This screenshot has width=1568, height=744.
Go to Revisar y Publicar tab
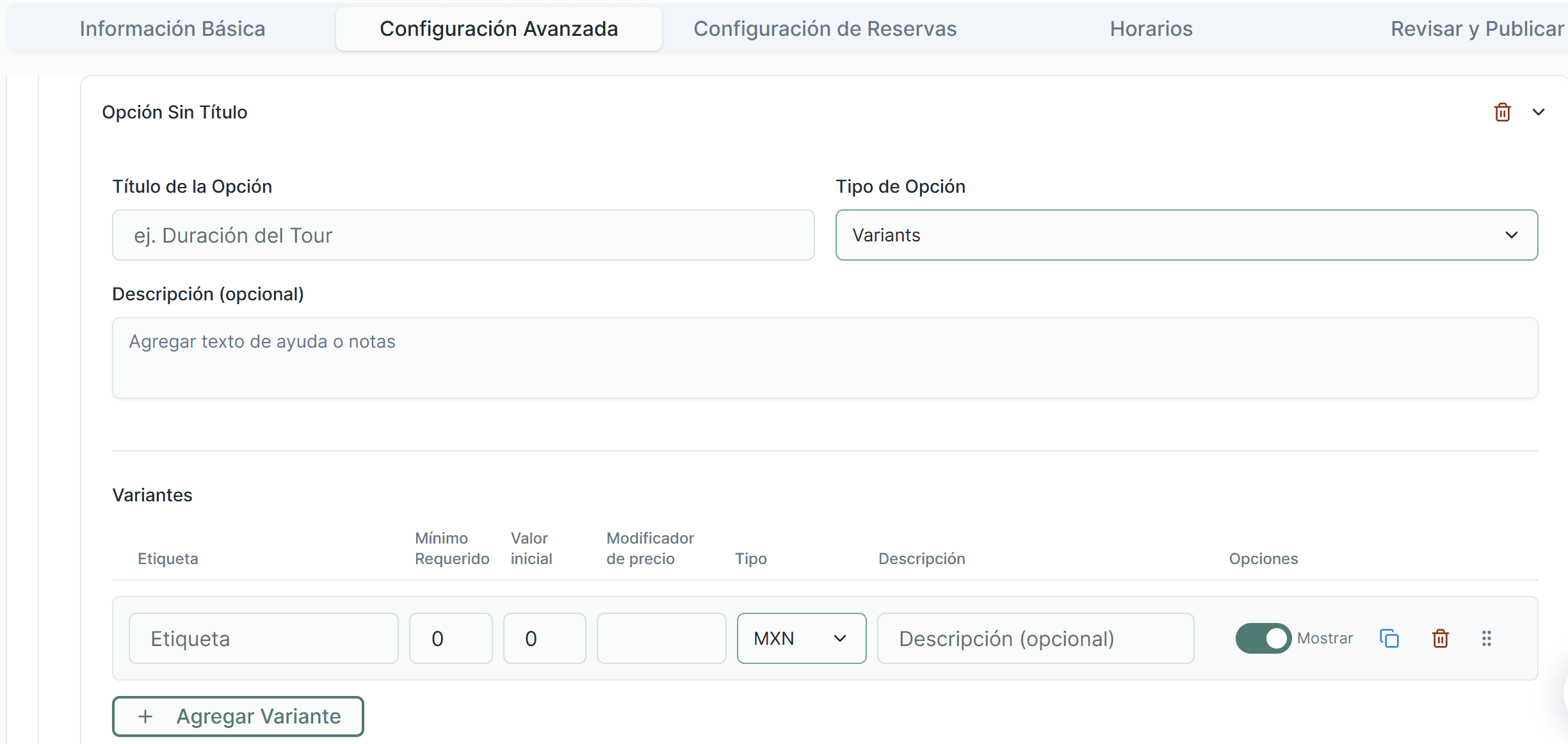1476,29
